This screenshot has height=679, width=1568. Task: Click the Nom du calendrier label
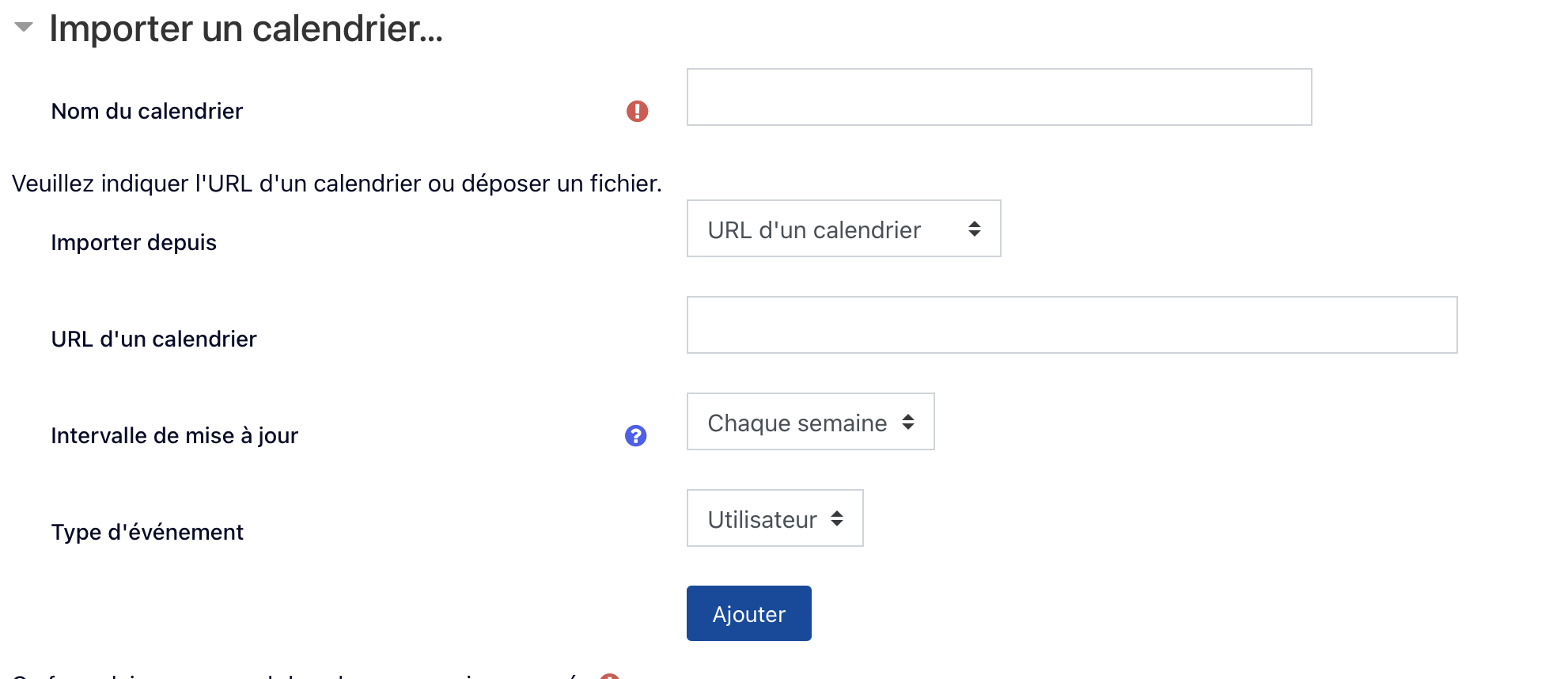point(147,112)
